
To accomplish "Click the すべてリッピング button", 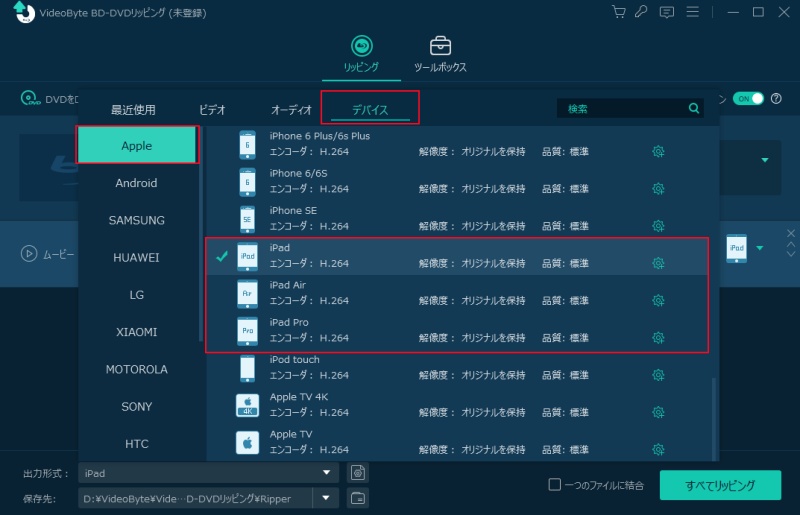I will 720,485.
